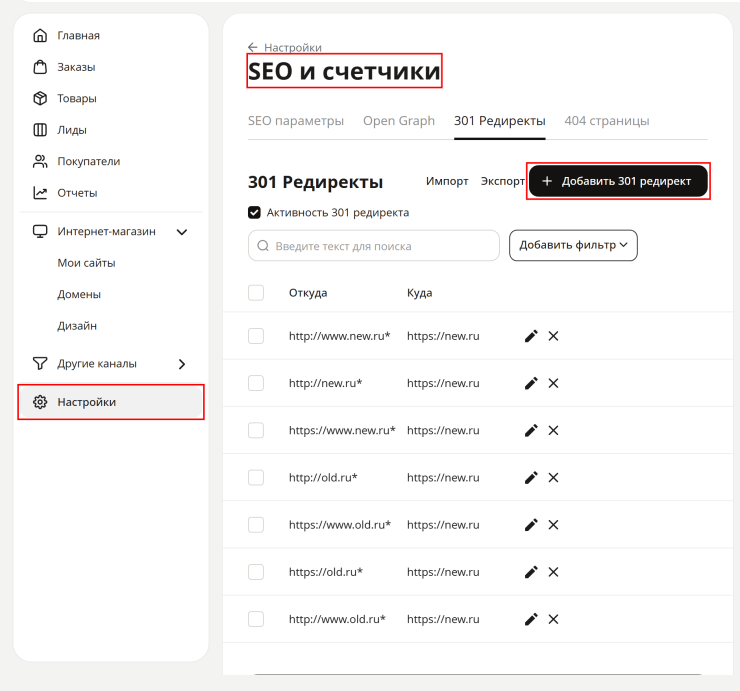Image resolution: width=740 pixels, height=691 pixels.
Task: Delete the https://old.ru* redirect
Action: point(554,572)
